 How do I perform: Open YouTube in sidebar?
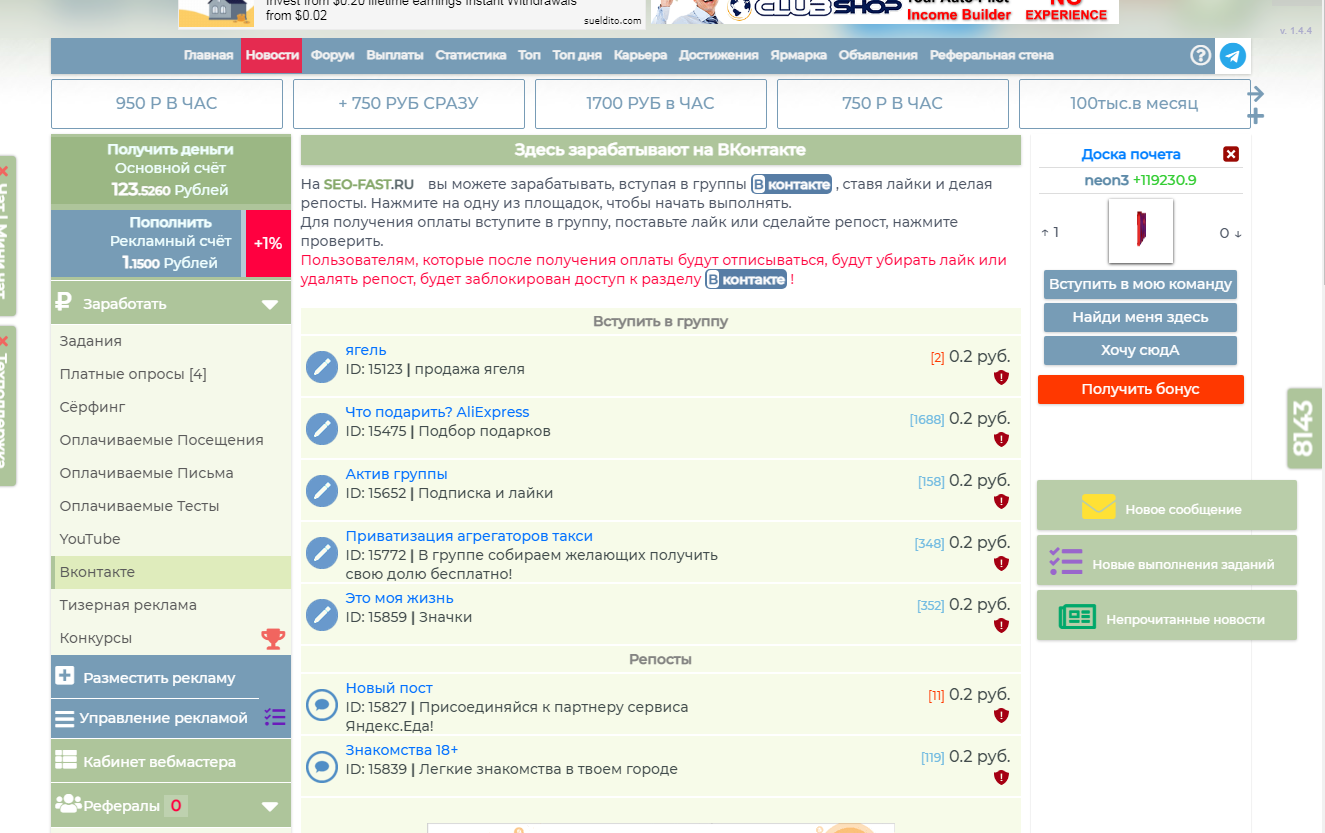pos(171,539)
